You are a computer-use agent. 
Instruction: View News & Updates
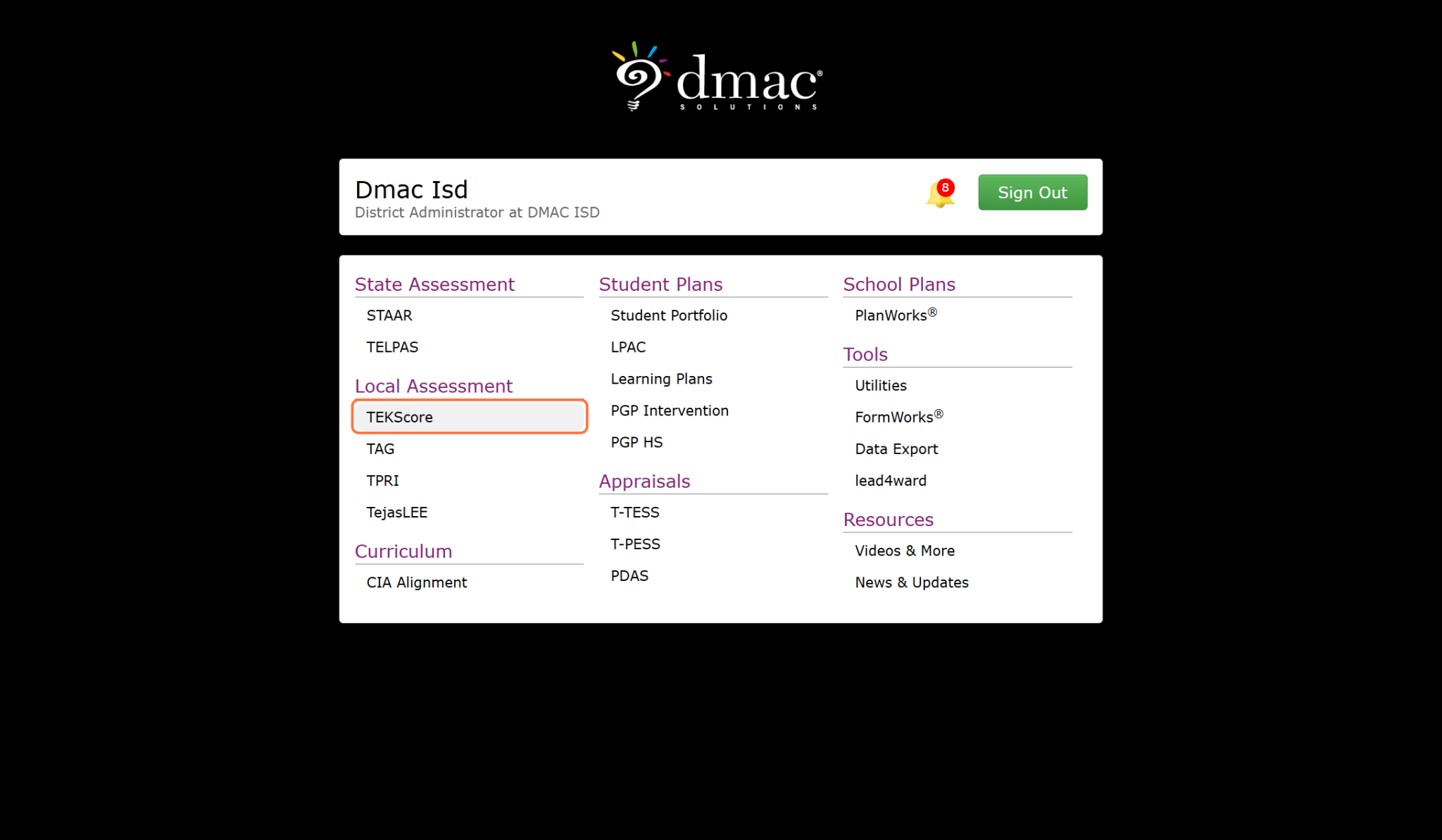[x=912, y=582]
